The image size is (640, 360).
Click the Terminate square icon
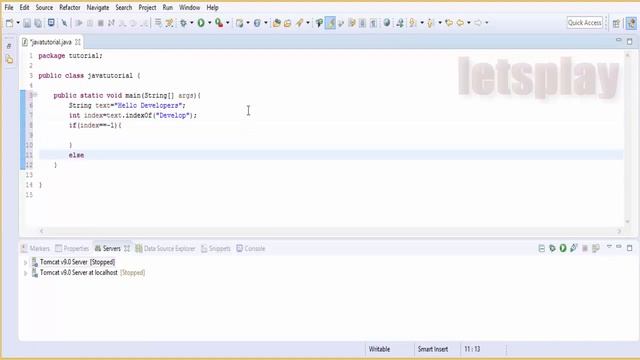(x=100, y=23)
